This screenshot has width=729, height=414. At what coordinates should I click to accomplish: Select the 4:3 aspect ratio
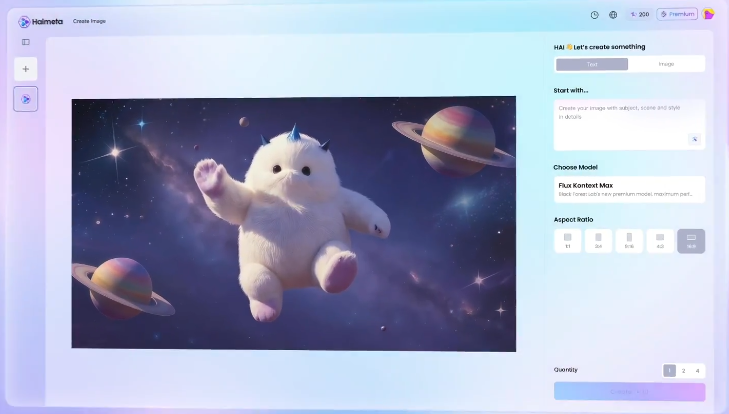click(x=660, y=241)
